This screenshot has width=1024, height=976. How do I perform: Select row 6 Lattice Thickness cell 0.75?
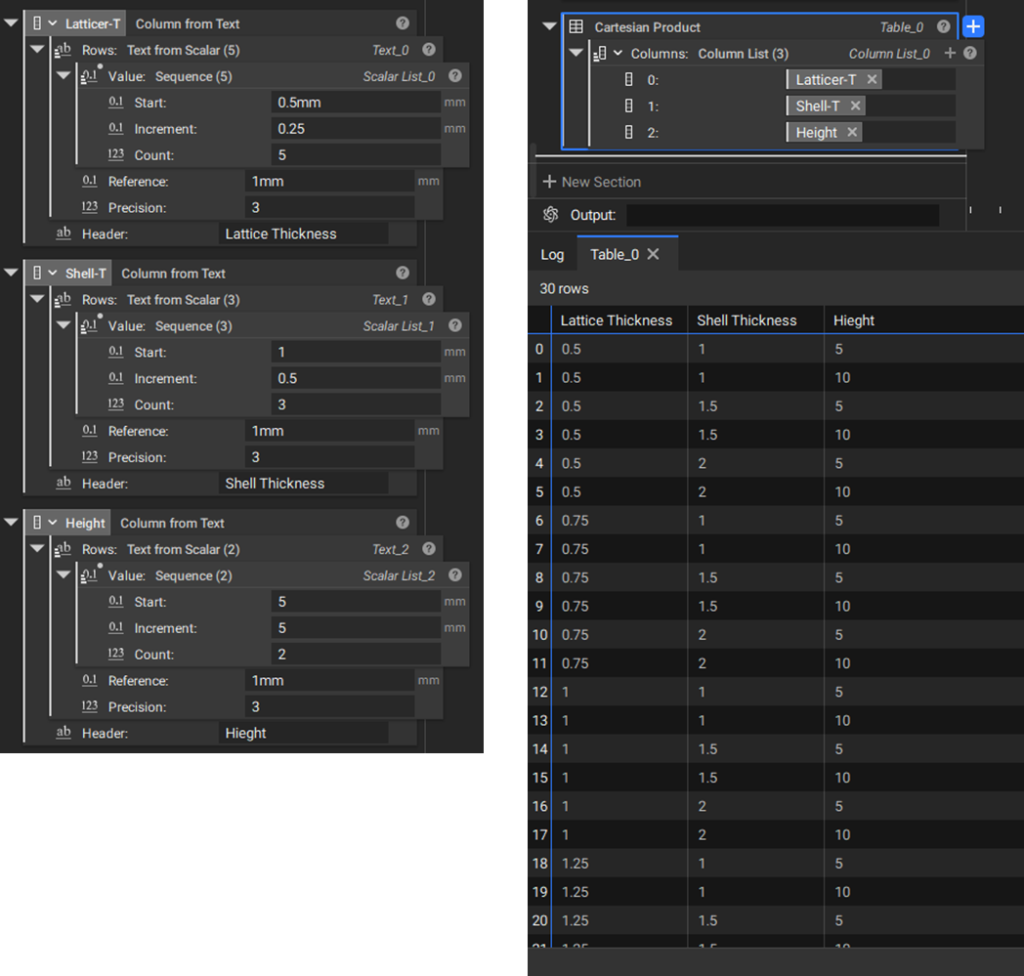pyautogui.click(x=619, y=521)
